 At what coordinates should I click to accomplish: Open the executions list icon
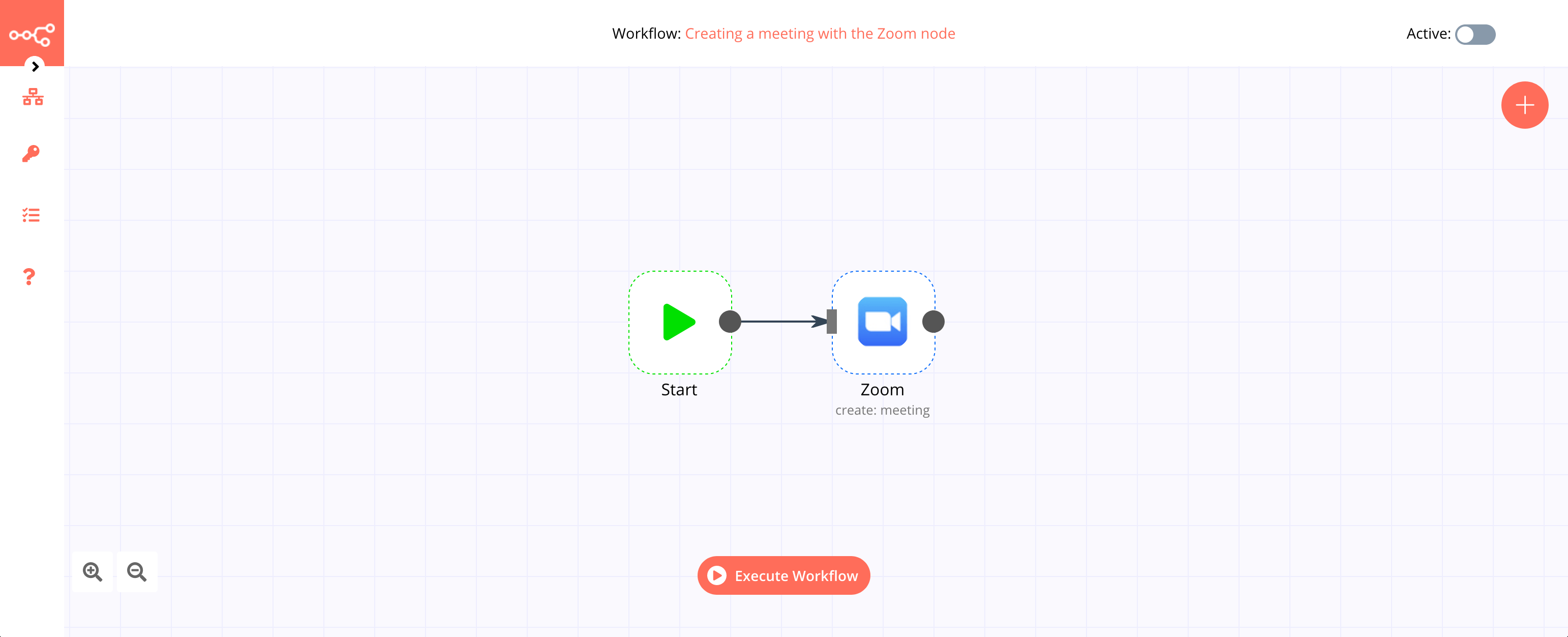click(x=32, y=215)
